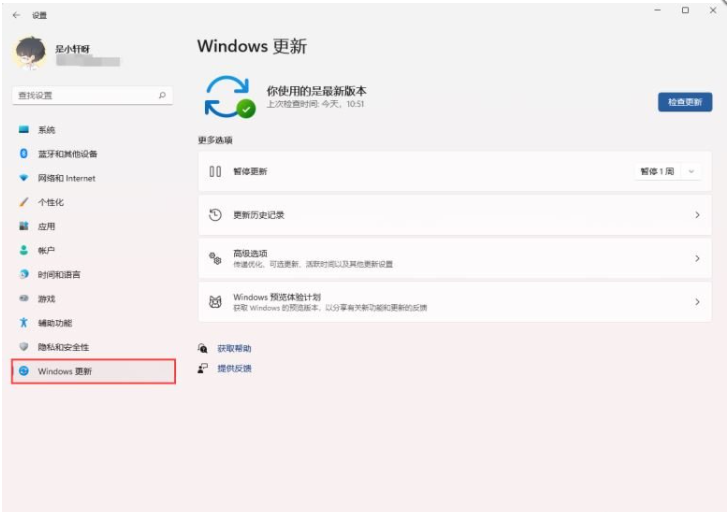The image size is (727, 512).
Task: Expand the pause duration chevron arrow
Action: pos(691,172)
